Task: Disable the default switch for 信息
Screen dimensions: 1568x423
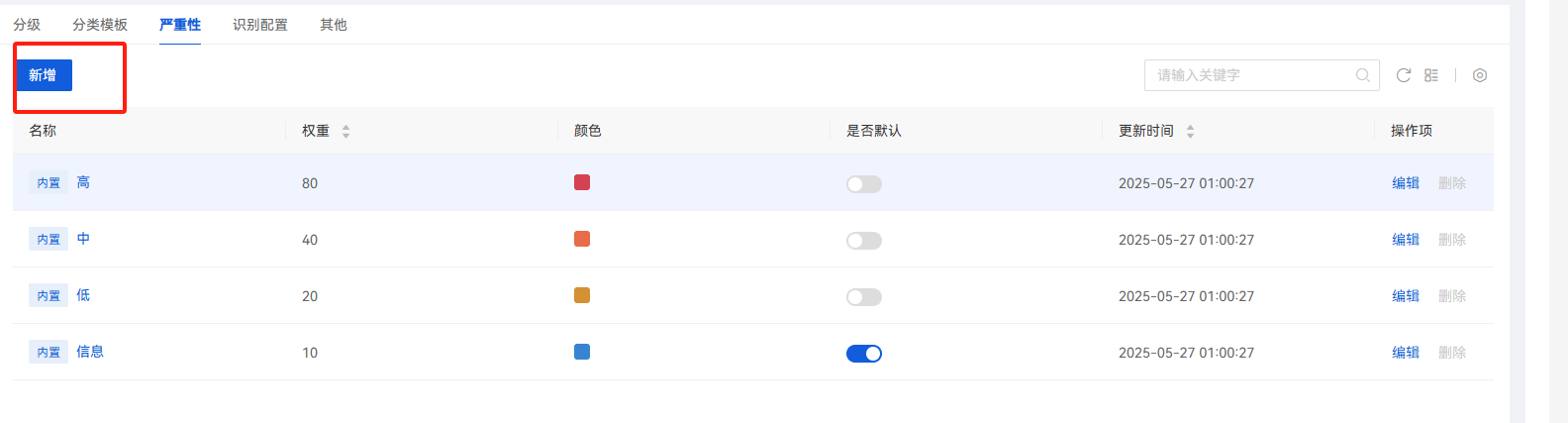Action: pyautogui.click(x=863, y=354)
